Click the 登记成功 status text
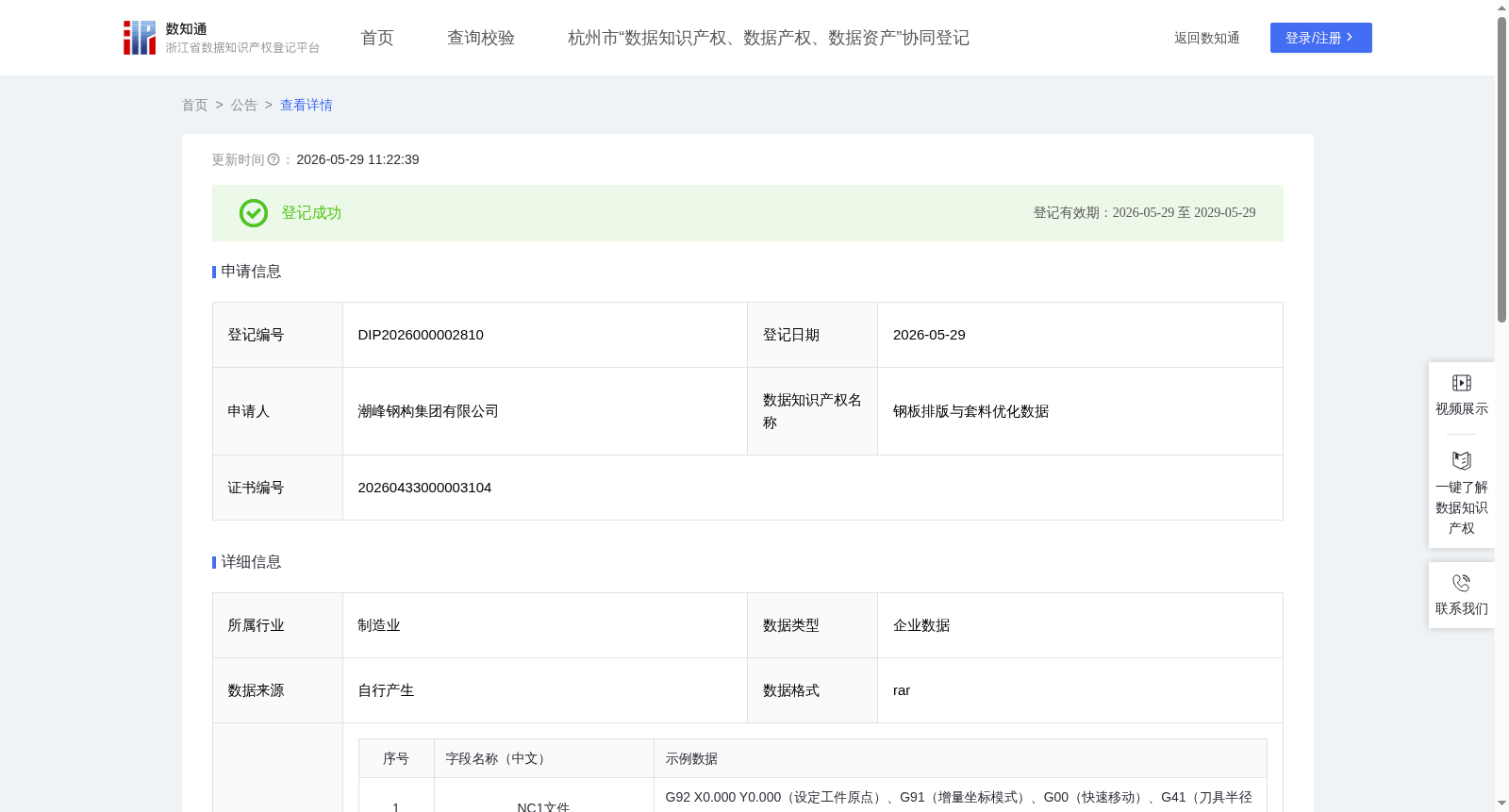This screenshot has height=812, width=1509. (311, 213)
